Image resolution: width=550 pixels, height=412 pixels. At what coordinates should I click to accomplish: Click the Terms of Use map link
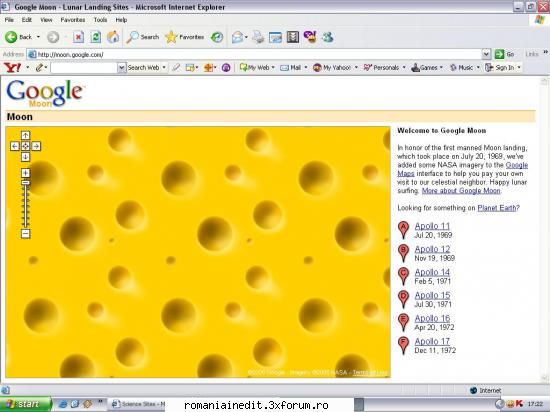[x=370, y=372]
